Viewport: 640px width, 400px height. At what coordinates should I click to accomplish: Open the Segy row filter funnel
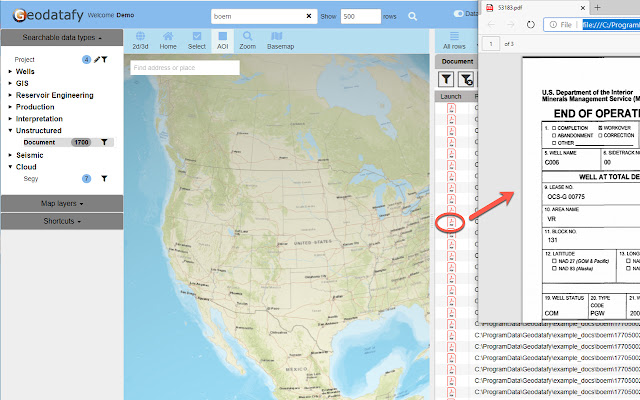[104, 178]
